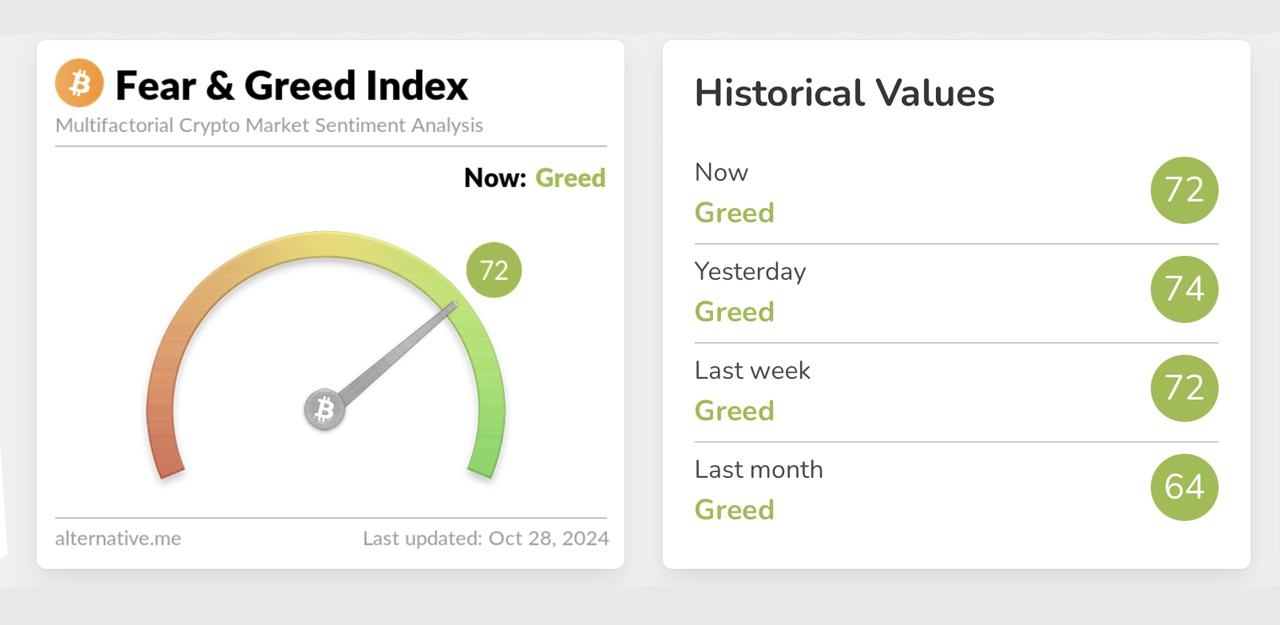Click the 72 badge for Last week
The image size is (1280, 625).
pos(1184,388)
